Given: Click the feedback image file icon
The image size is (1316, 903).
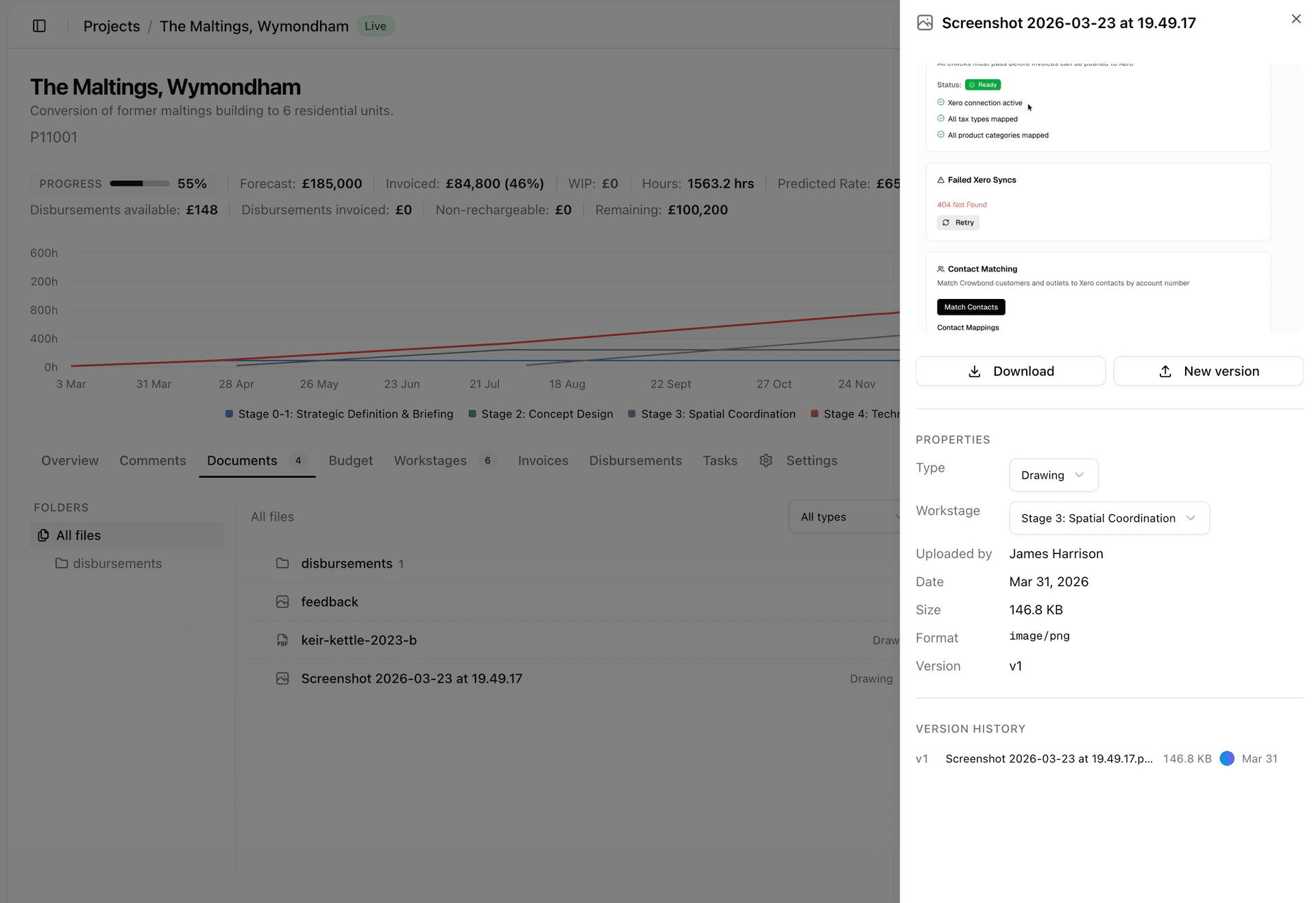Looking at the screenshot, I should [282, 602].
